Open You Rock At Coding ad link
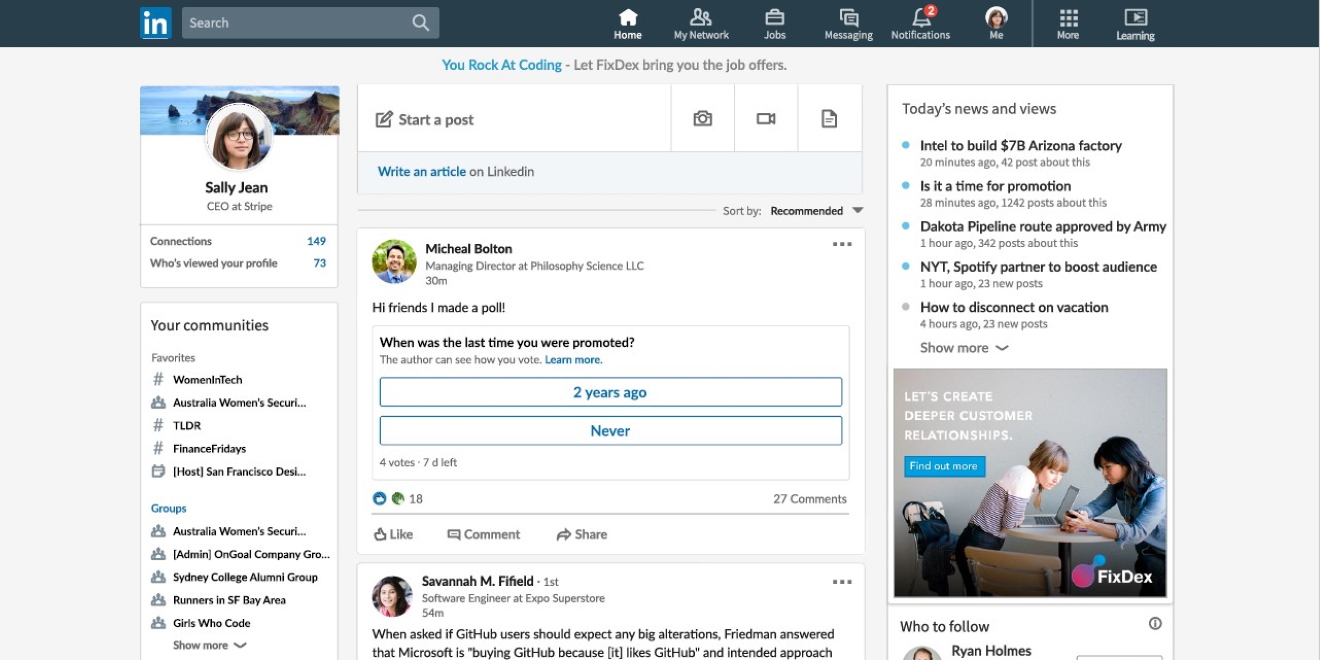The image size is (1320, 660). point(502,65)
